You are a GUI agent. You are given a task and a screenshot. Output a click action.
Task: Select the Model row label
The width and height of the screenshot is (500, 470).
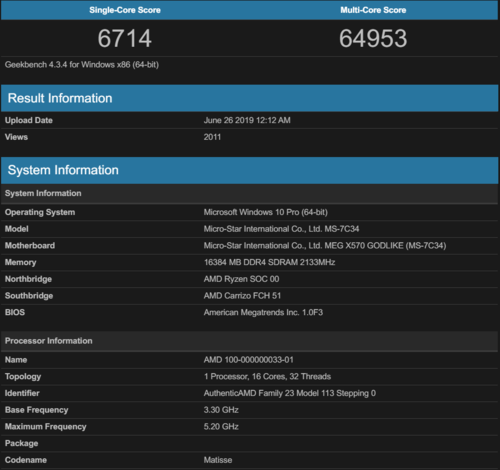(17, 229)
